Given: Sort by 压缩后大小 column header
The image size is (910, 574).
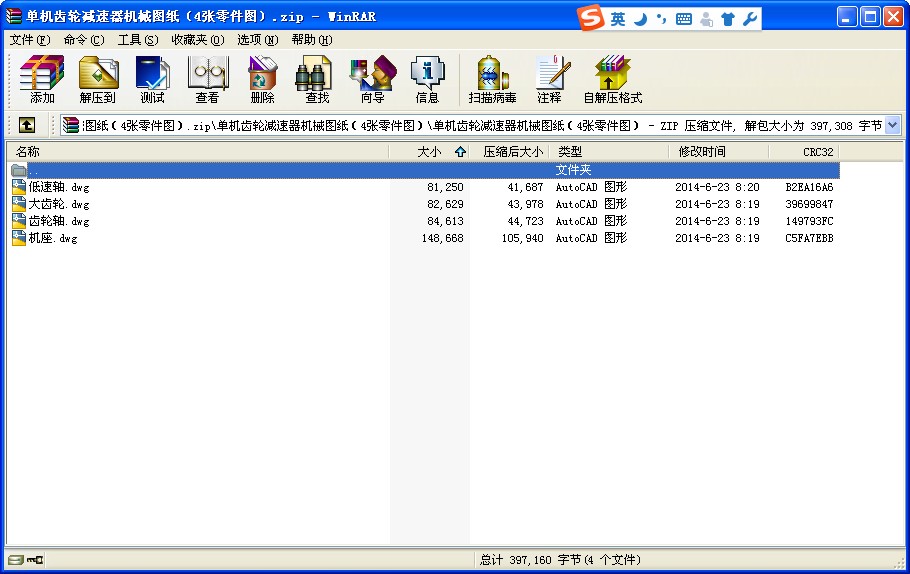Looking at the screenshot, I should click(510, 152).
